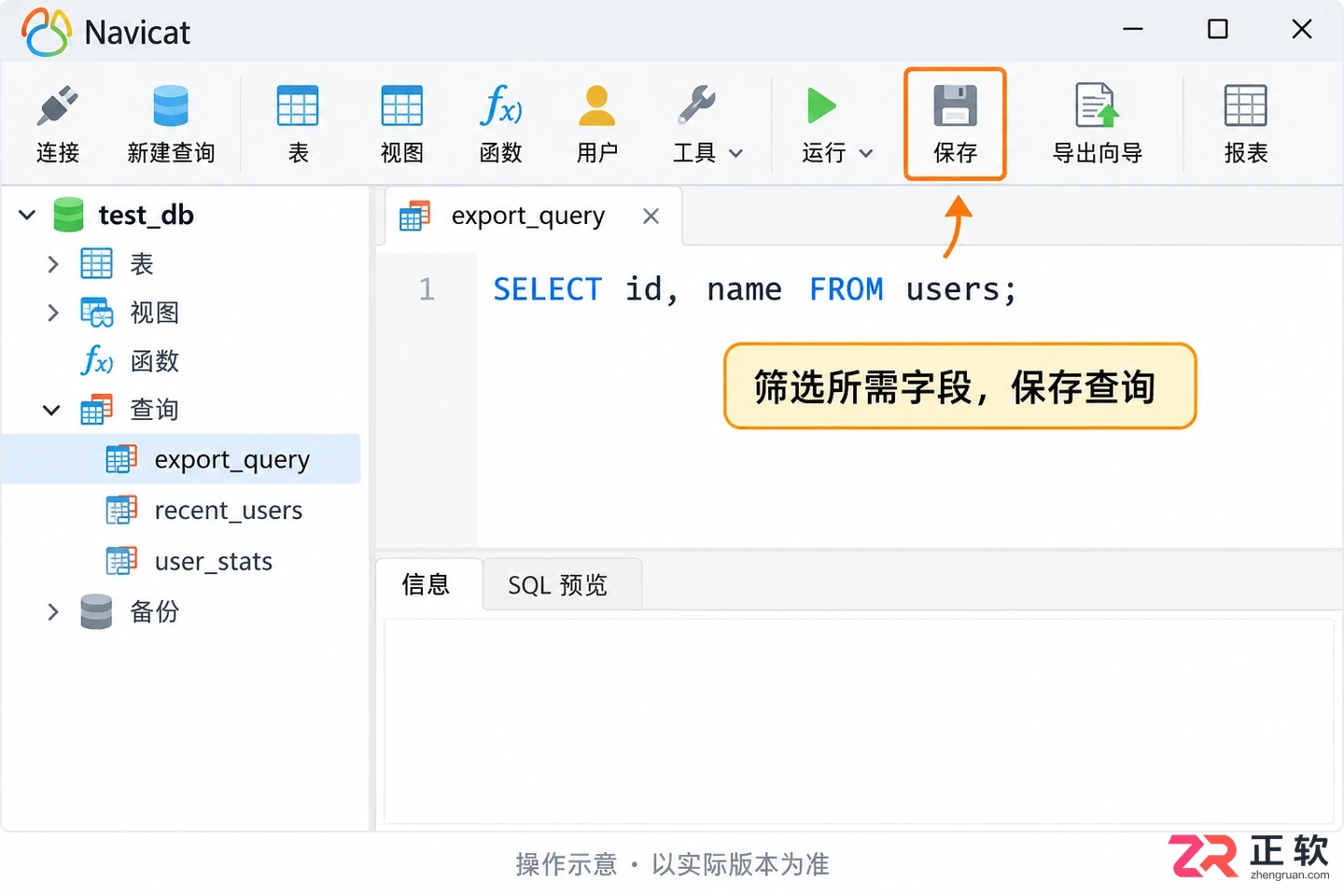Open the 报表 toolbar icon
1344x896 pixels.
tap(1246, 105)
